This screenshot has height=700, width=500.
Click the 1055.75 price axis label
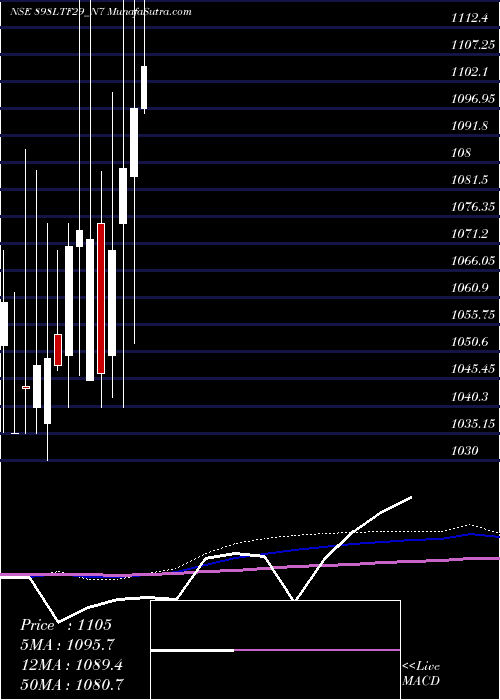pyautogui.click(x=473, y=315)
